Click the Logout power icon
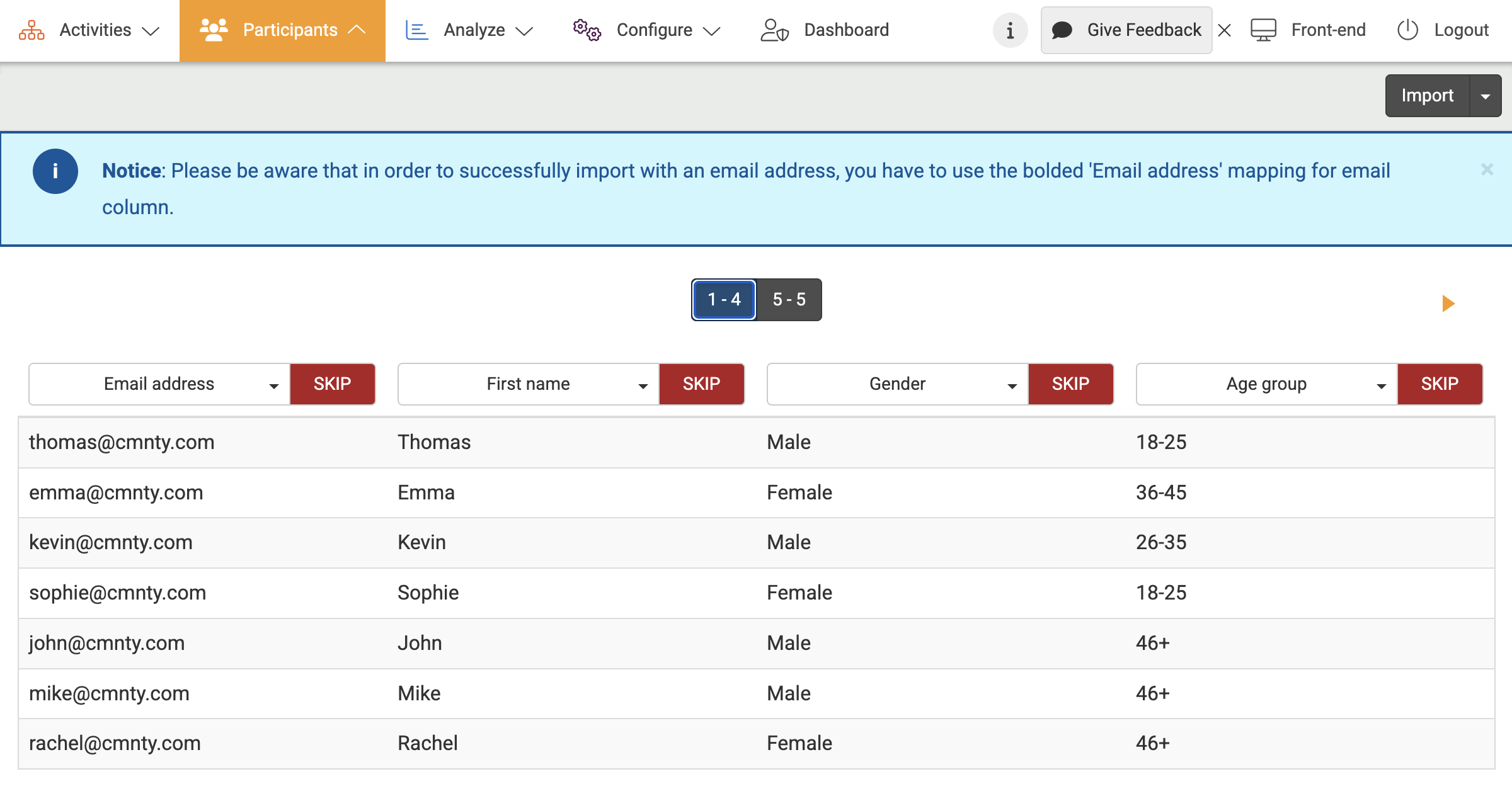Viewport: 1512px width, 791px height. pos(1407,30)
